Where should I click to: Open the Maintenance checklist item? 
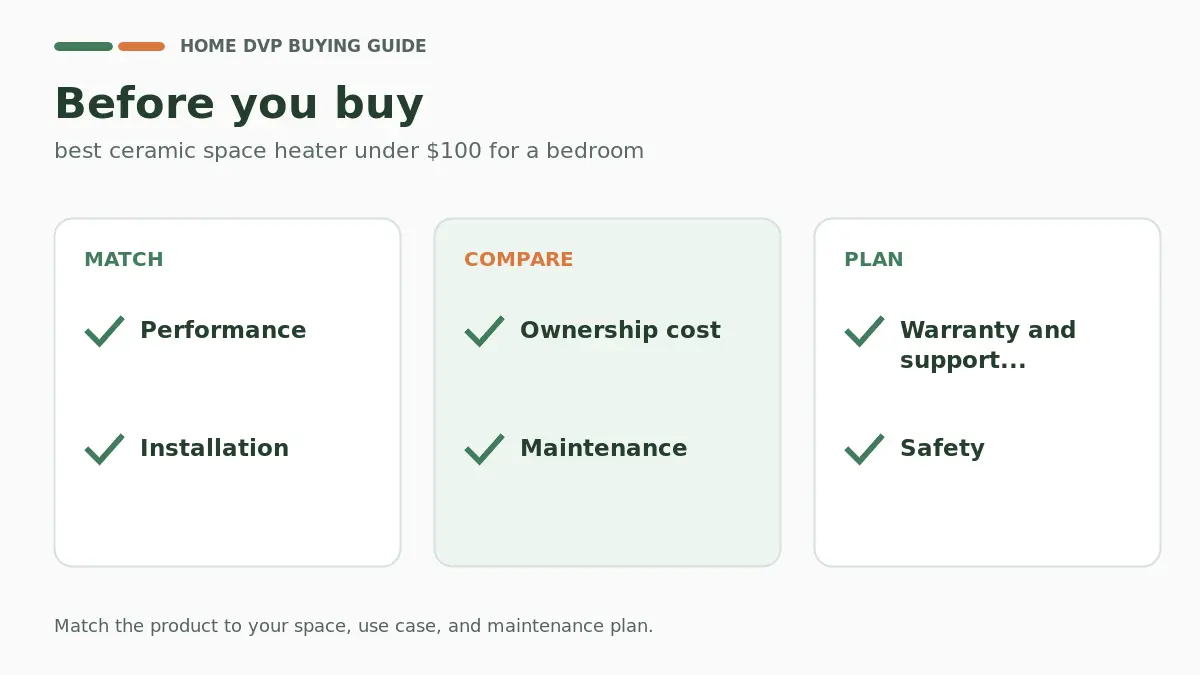[603, 449]
